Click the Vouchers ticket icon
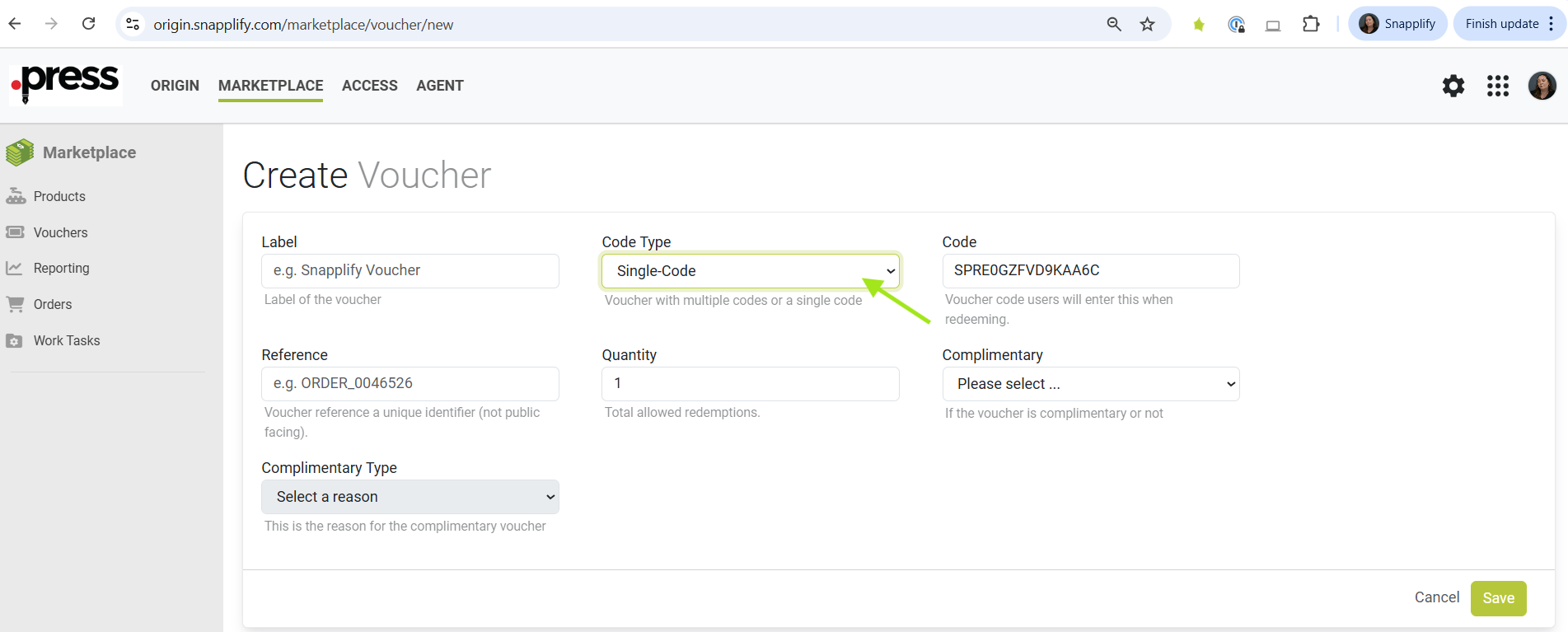This screenshot has width=1568, height=632. tap(15, 232)
